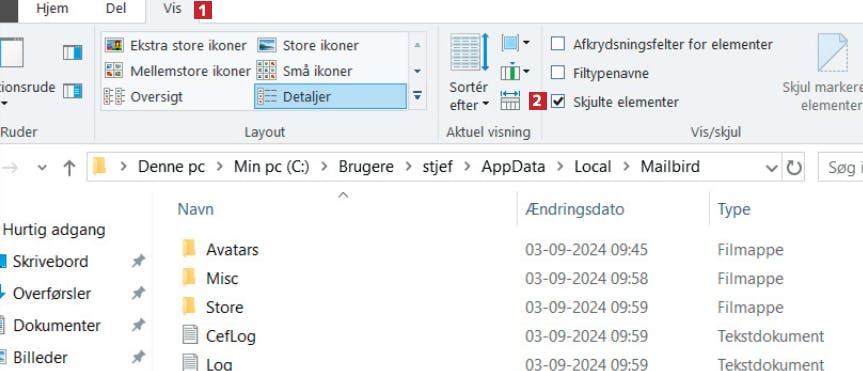Expand the layout gallery more arrow

(x=417, y=96)
